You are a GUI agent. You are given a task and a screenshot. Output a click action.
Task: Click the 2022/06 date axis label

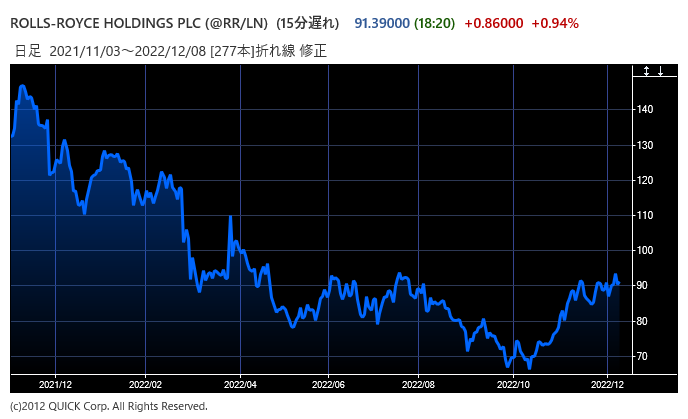pos(328,385)
